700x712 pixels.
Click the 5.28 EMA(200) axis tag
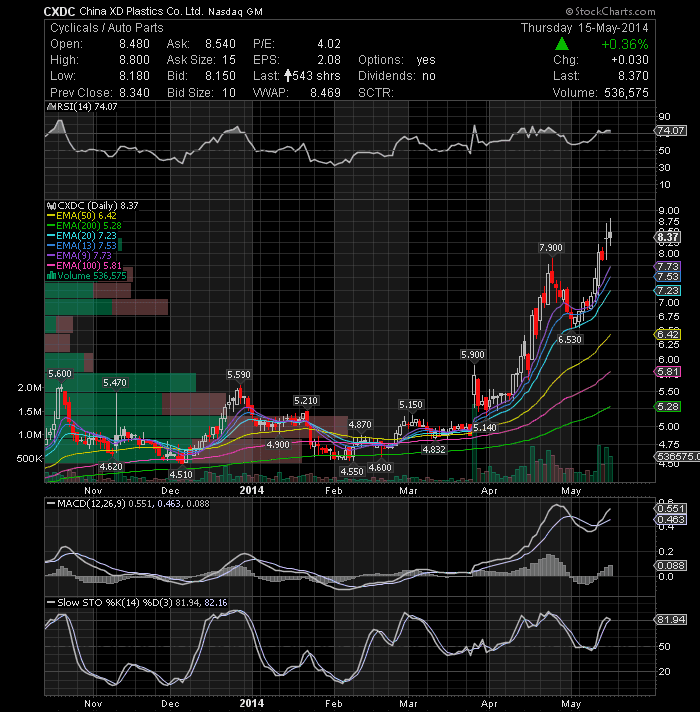pyautogui.click(x=667, y=407)
